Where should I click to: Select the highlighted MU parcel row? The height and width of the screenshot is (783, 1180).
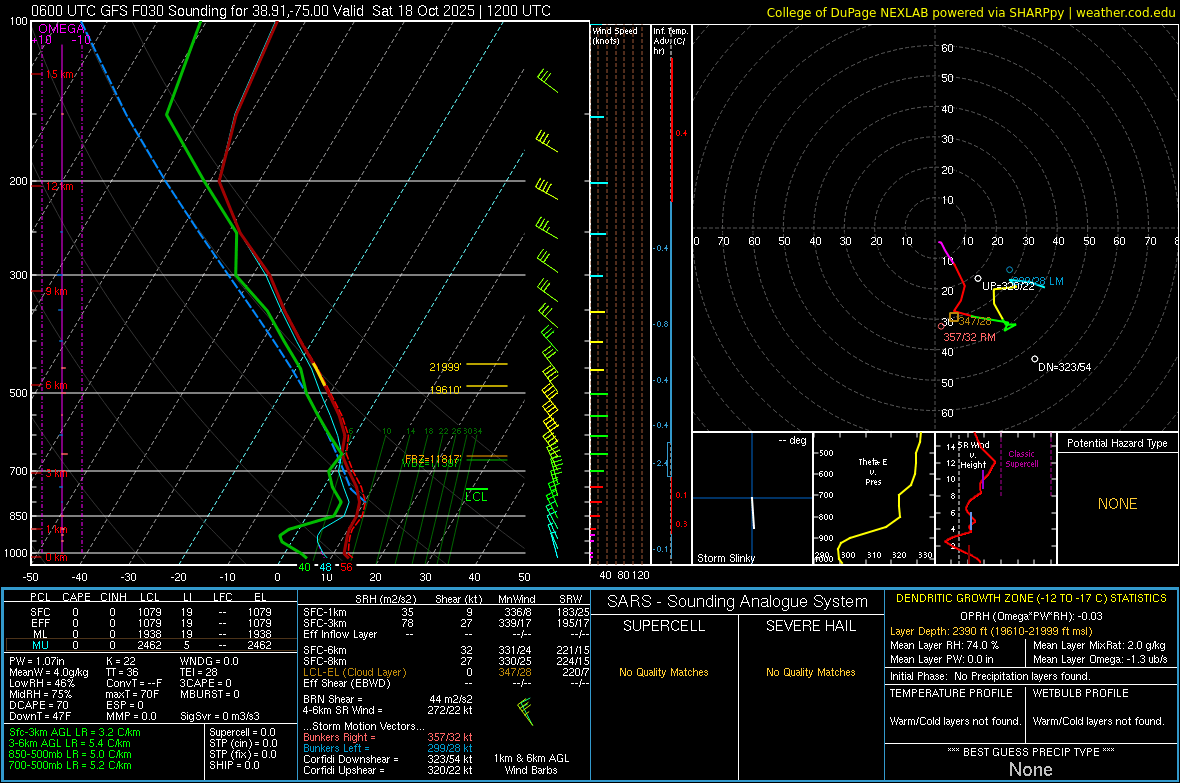click(x=151, y=644)
